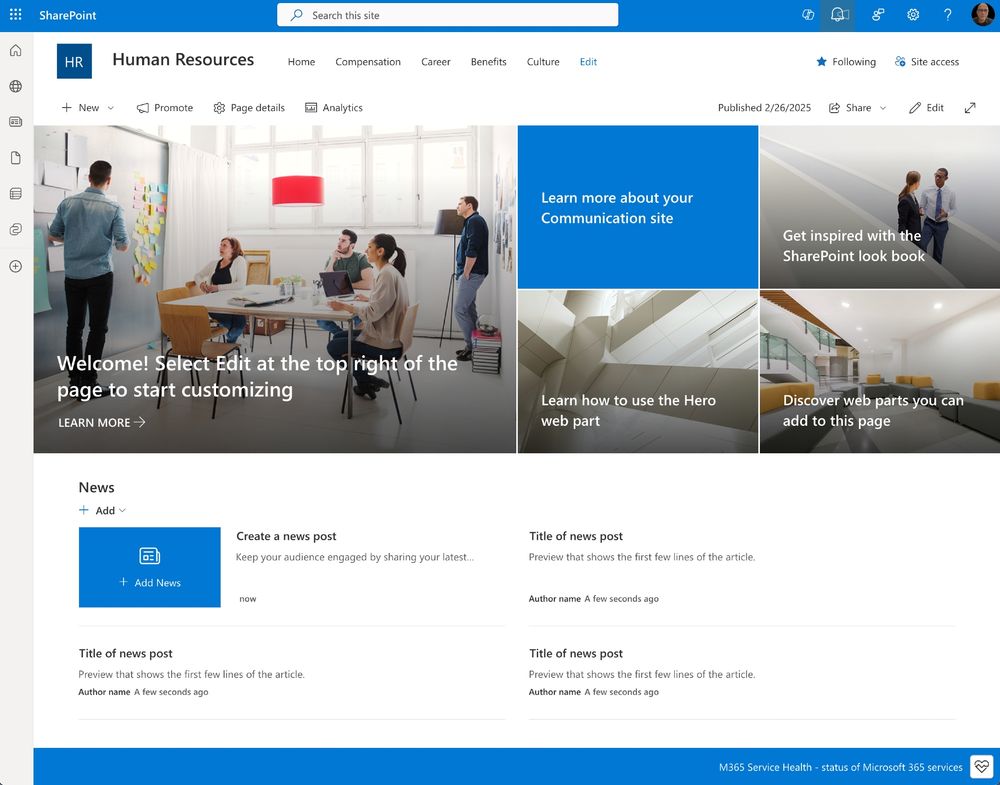The height and width of the screenshot is (785, 1000).
Task: Open the M365 Service Health heart icon
Action: pyautogui.click(x=982, y=767)
